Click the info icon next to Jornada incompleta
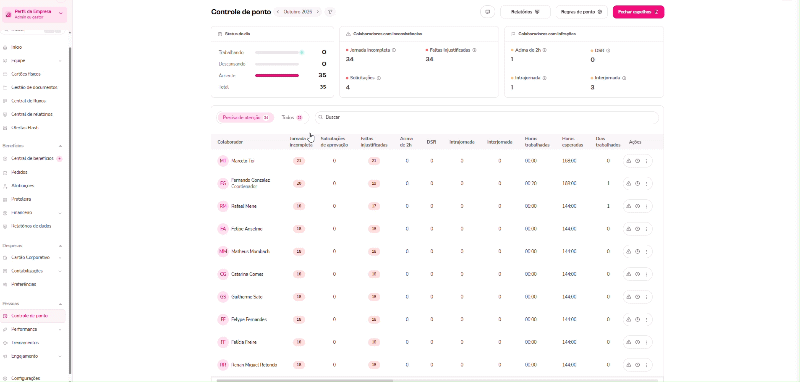800x382 pixels. click(x=394, y=50)
